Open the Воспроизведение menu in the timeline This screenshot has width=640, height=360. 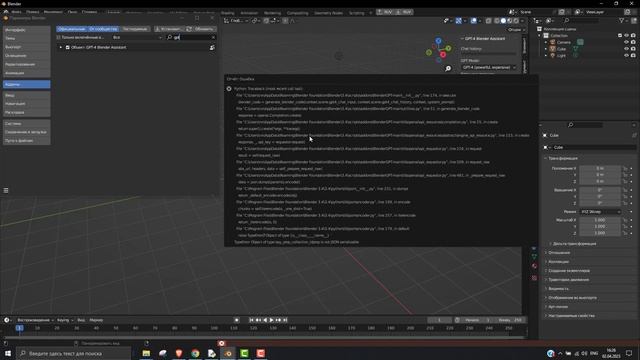click(x=35, y=320)
